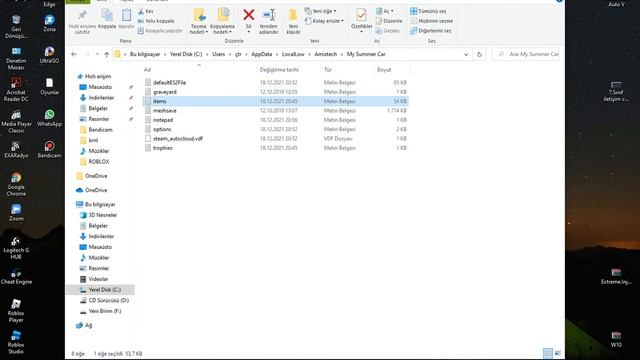Open Bandicam folder in navigation pane
Screen dimensions: 640x360
100,130
